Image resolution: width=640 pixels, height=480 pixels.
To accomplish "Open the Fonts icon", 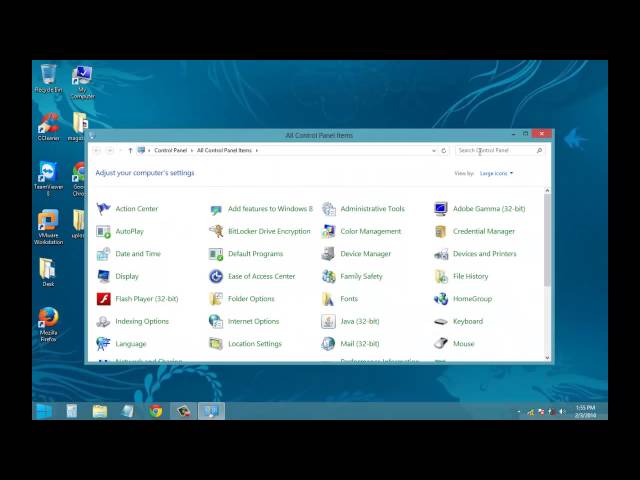I will [329, 299].
